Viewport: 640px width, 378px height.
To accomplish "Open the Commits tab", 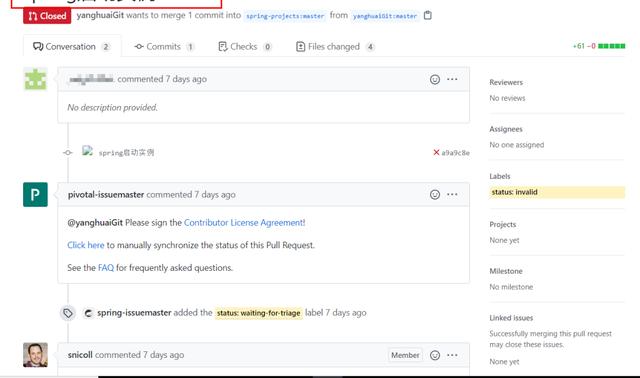I will (x=164, y=47).
